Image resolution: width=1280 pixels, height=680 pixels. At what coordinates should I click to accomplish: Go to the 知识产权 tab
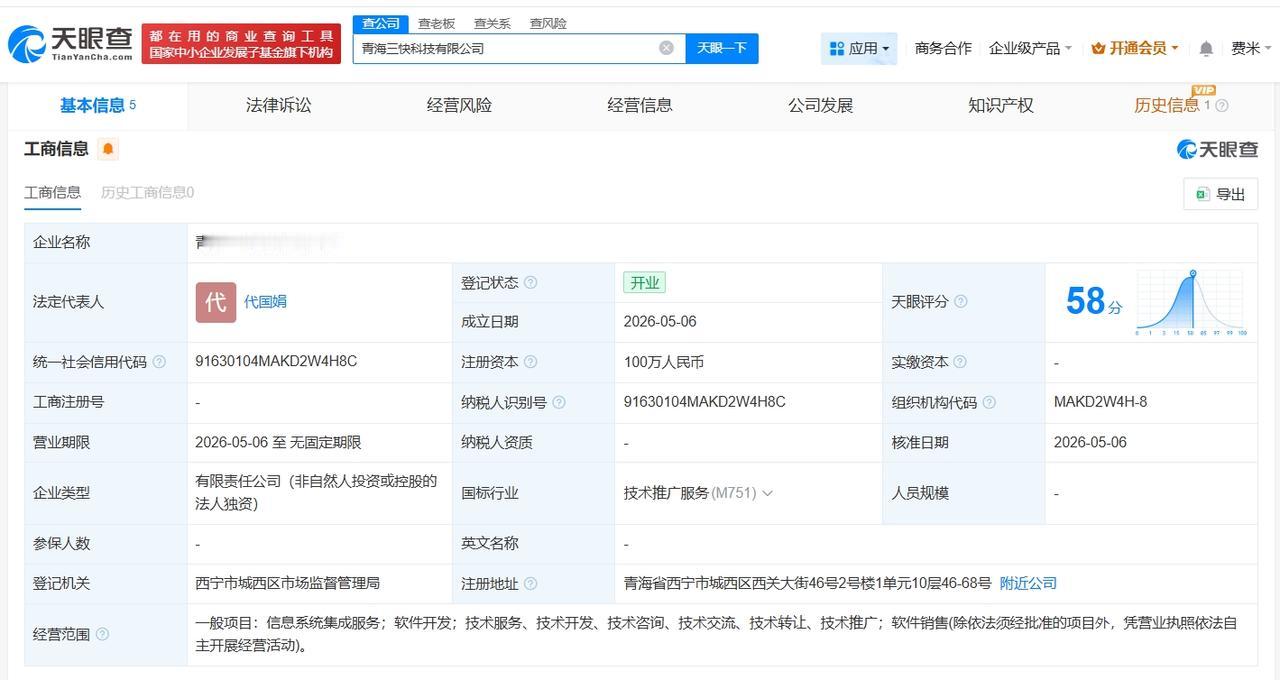pos(1001,105)
